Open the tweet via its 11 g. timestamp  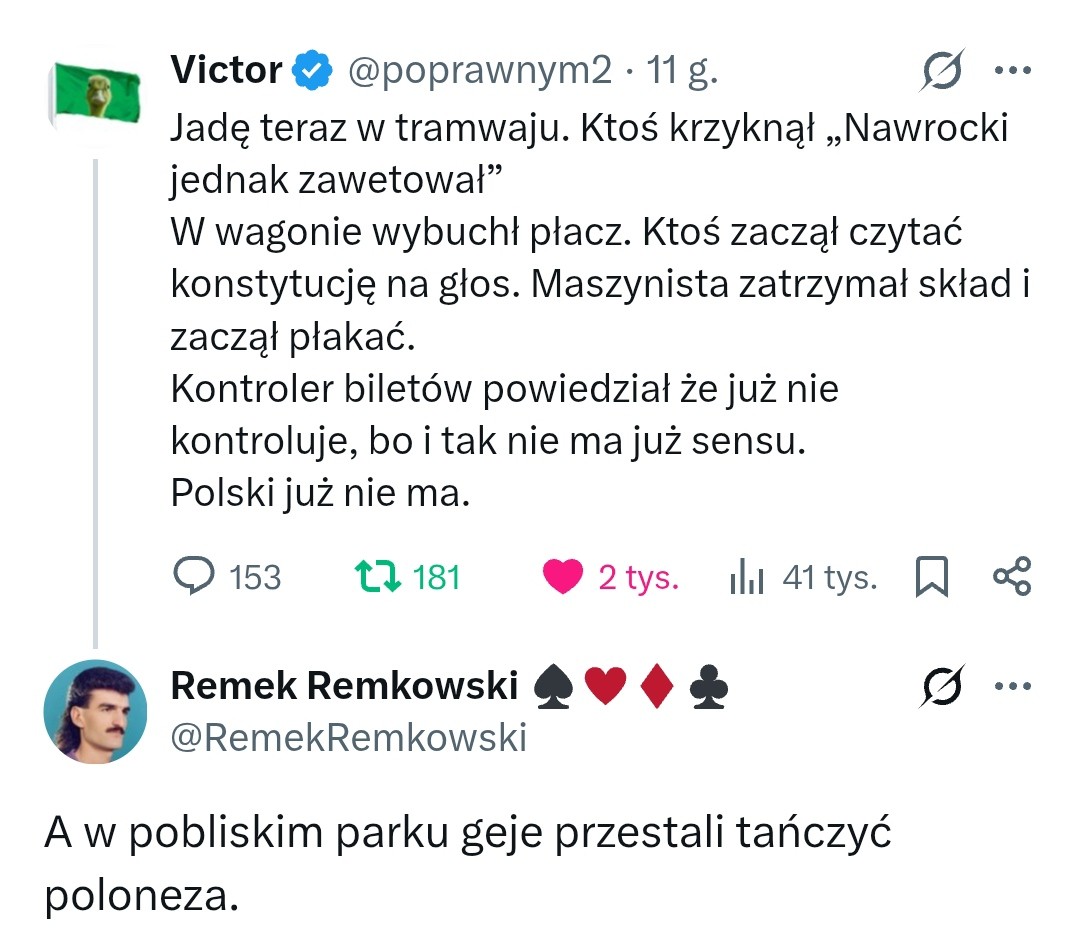coord(686,69)
